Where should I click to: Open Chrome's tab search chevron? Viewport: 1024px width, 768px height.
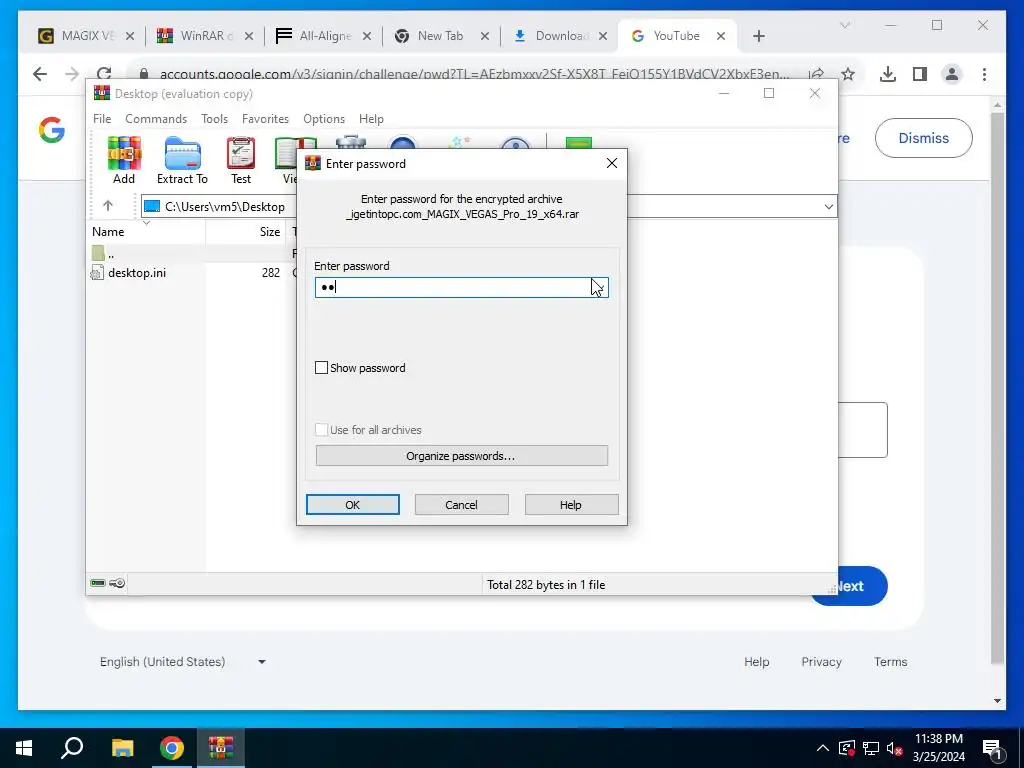(x=844, y=25)
